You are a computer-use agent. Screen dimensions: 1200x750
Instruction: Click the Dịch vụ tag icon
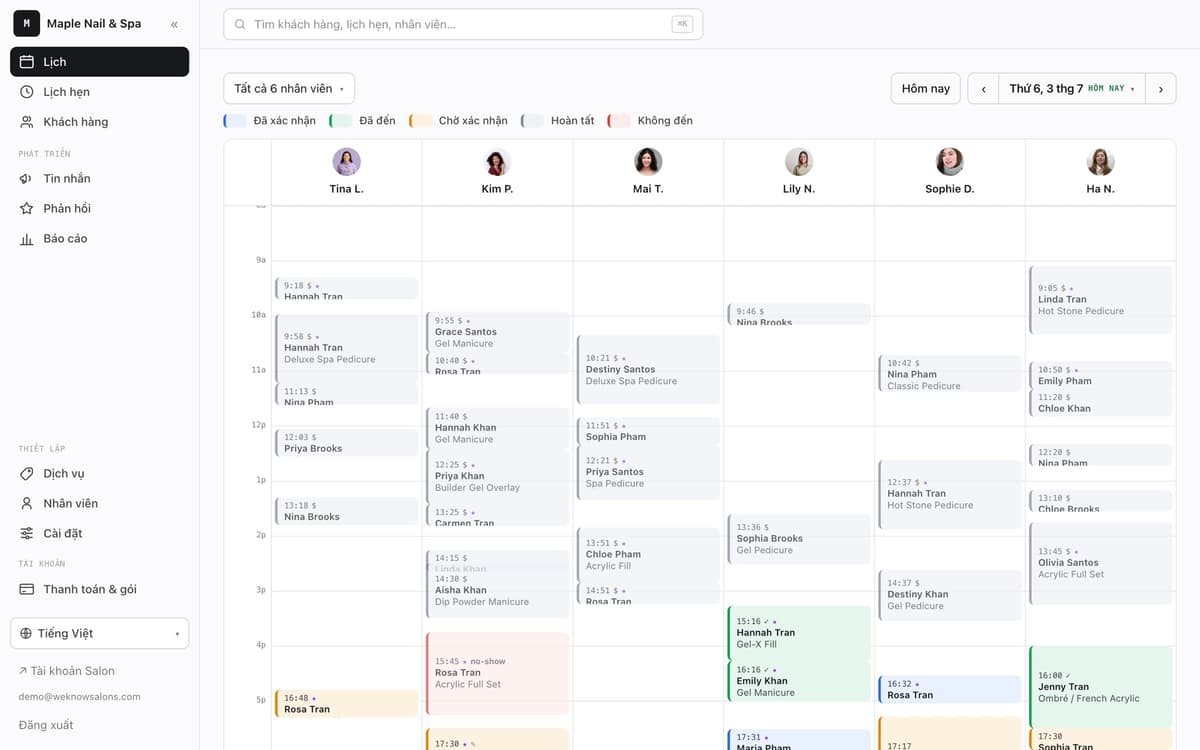[x=27, y=474]
